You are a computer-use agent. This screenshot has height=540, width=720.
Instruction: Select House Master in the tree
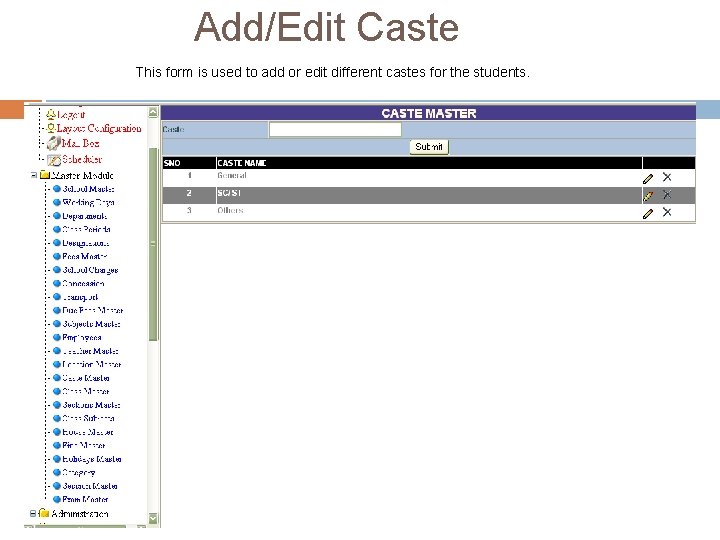pyautogui.click(x=88, y=432)
